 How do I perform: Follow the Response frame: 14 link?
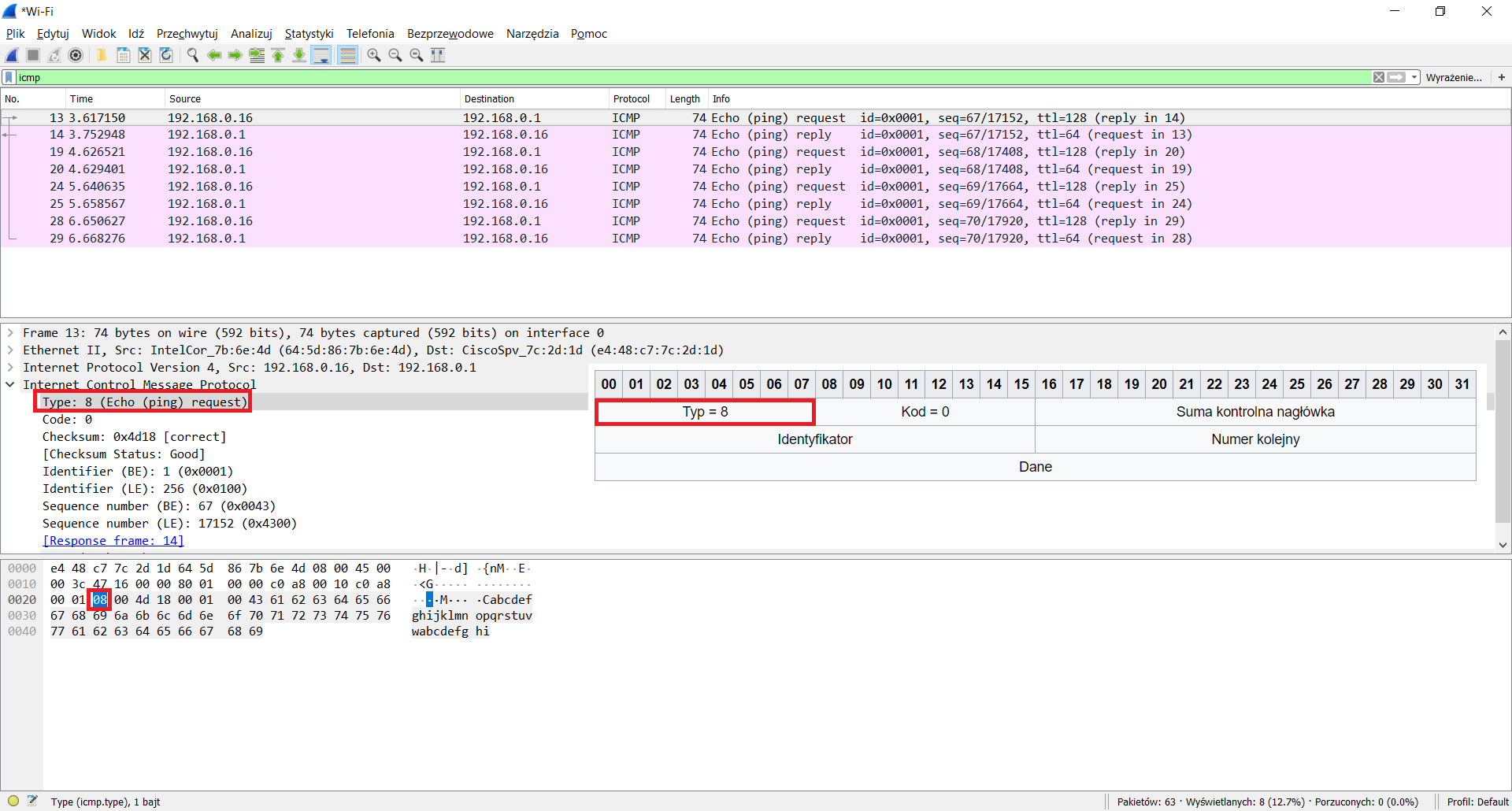tap(113, 541)
